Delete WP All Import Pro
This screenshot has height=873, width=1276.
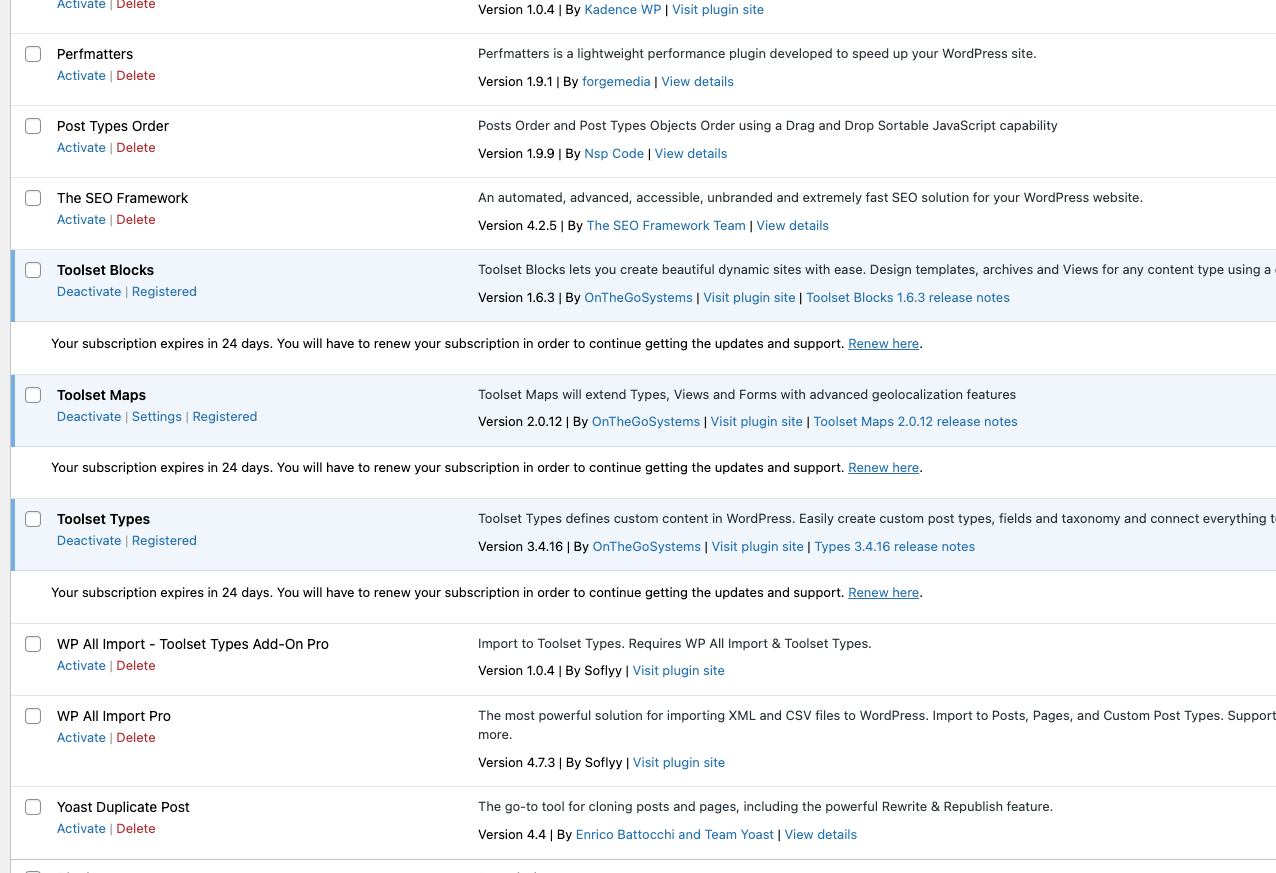click(136, 738)
